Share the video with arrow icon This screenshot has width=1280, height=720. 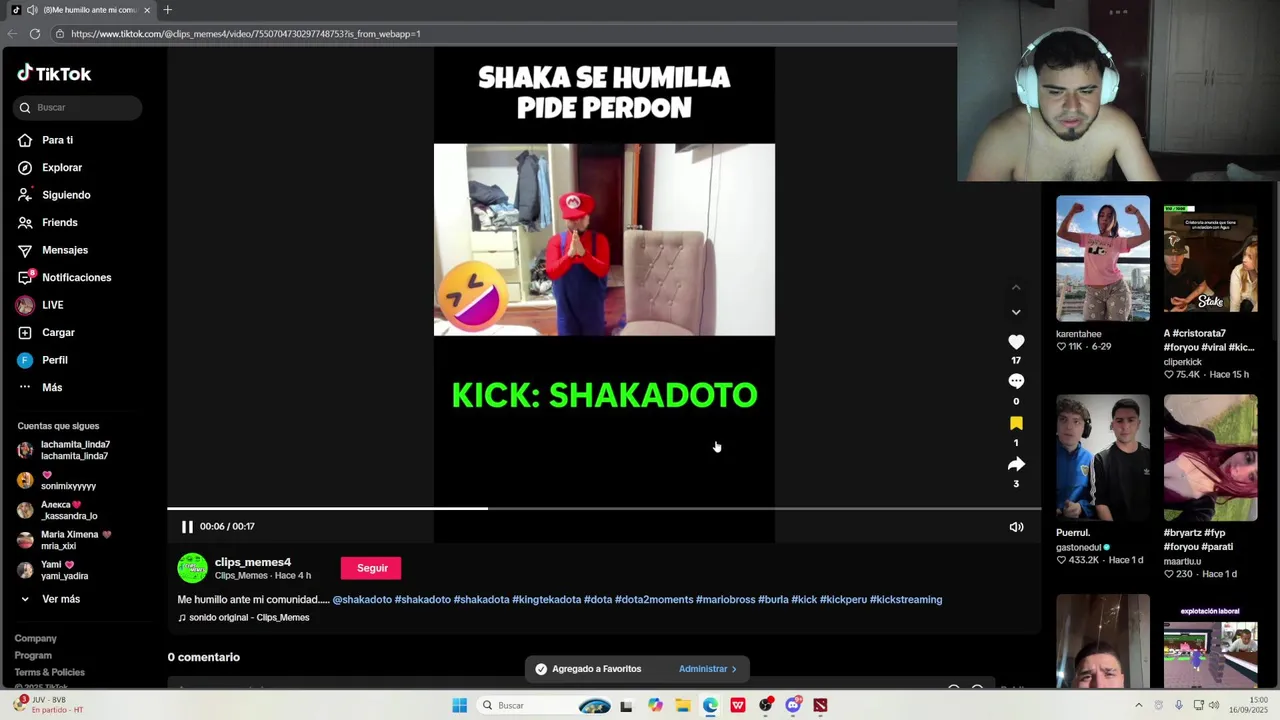(x=1016, y=464)
